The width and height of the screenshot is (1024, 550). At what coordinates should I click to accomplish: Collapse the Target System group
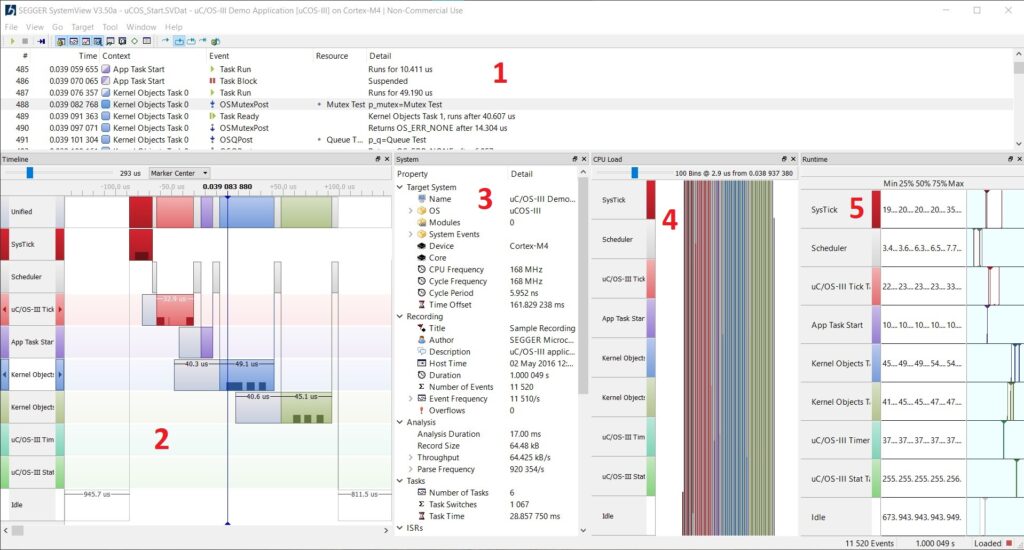click(x=400, y=187)
